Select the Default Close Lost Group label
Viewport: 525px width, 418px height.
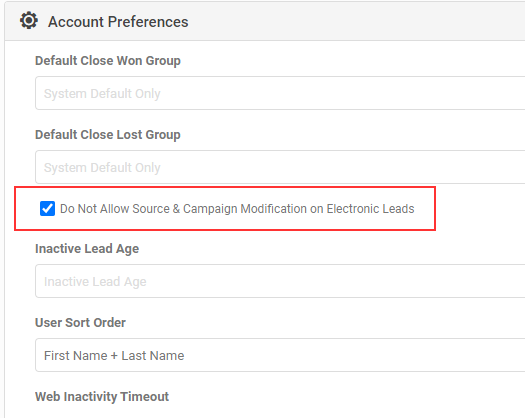click(108, 135)
